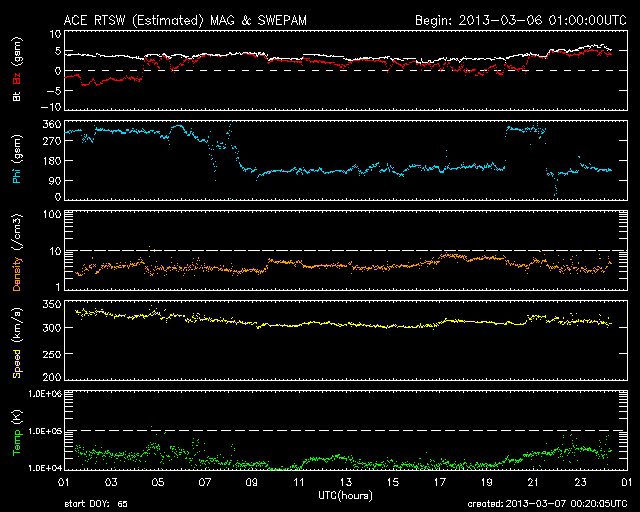Select the cyan 'Phi (gsm)' axis label
Image resolution: width=640 pixels, height=512 pixels.
17,159
